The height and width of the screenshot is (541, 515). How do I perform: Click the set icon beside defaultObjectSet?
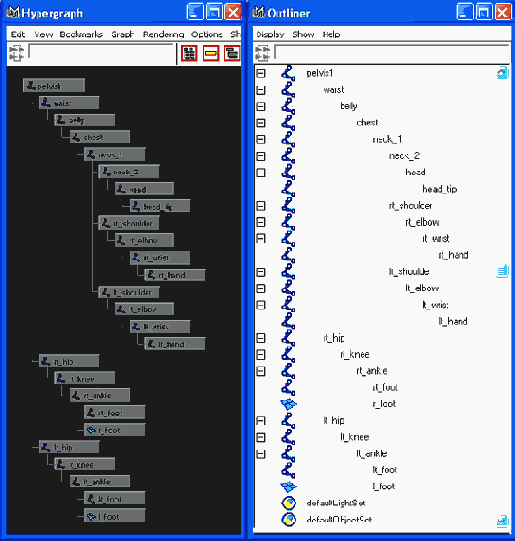[x=288, y=519]
